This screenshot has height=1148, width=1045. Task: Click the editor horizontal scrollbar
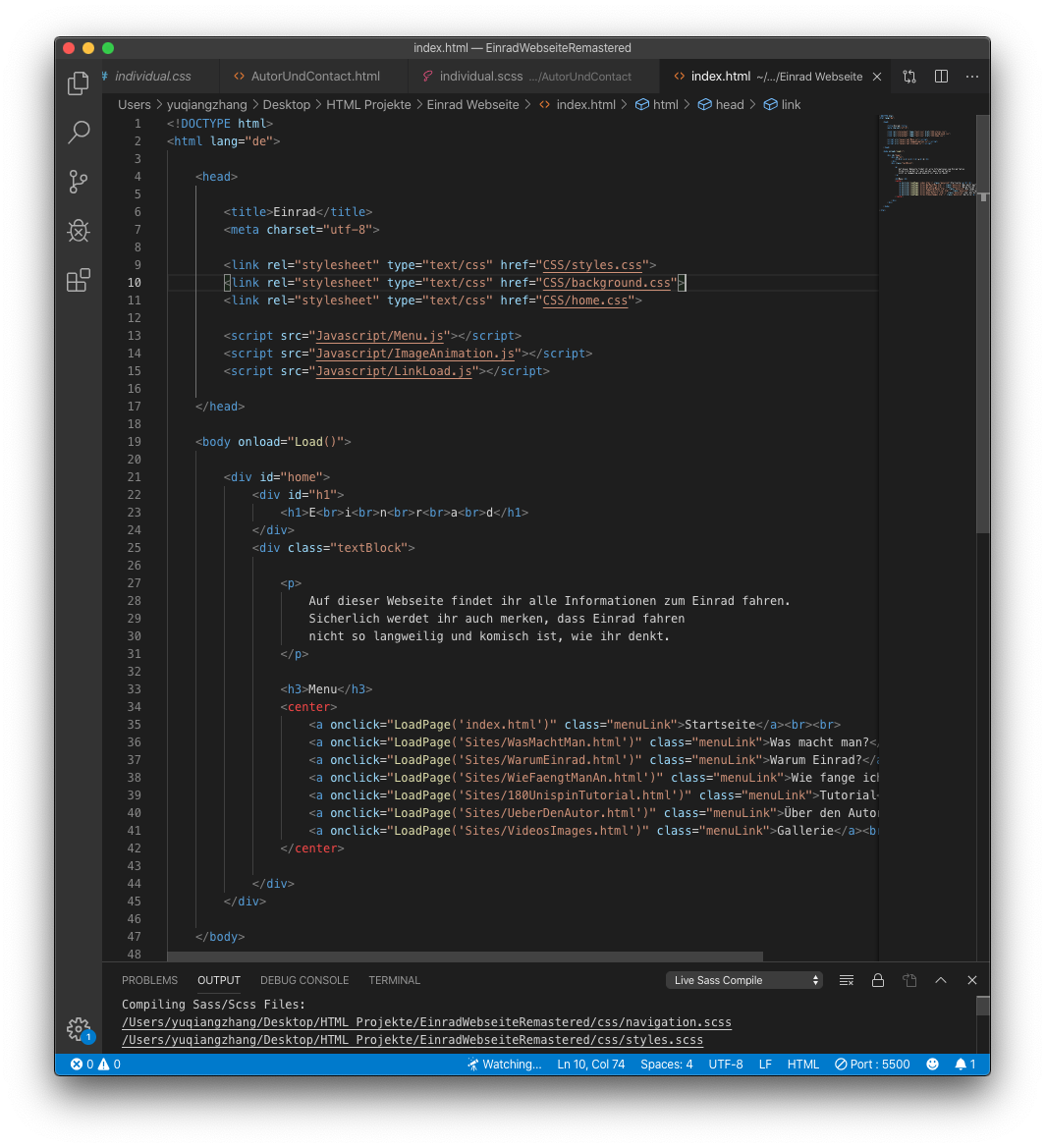(465, 957)
